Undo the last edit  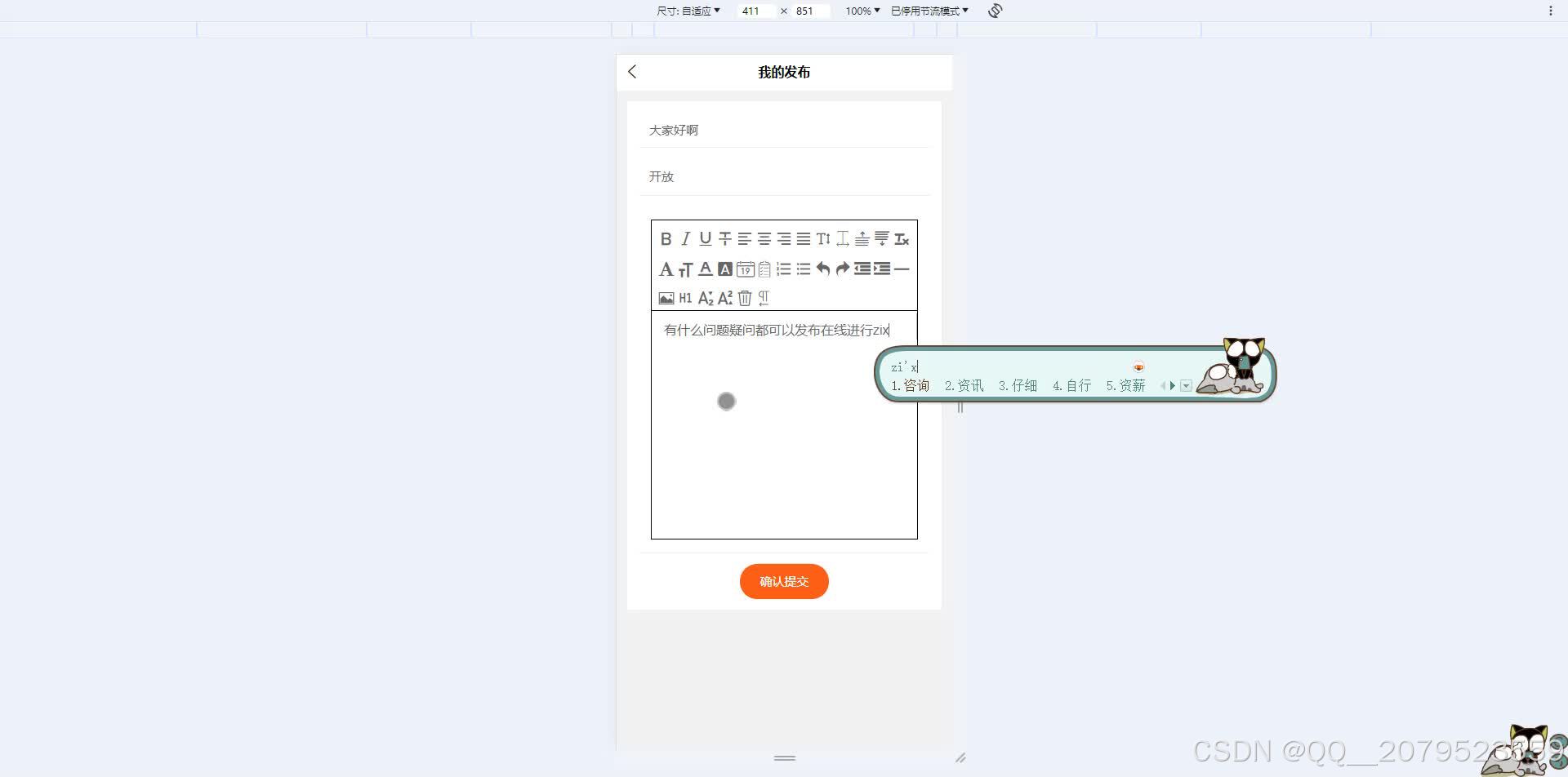coord(822,269)
